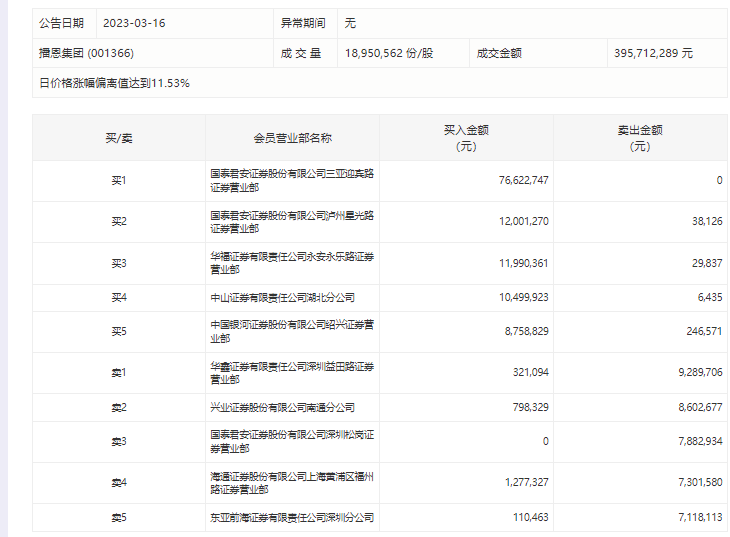Image resolution: width=730 pixels, height=537 pixels.
Task: Click 华福证券永安永乐路证券营业部 name
Action: coord(292,263)
